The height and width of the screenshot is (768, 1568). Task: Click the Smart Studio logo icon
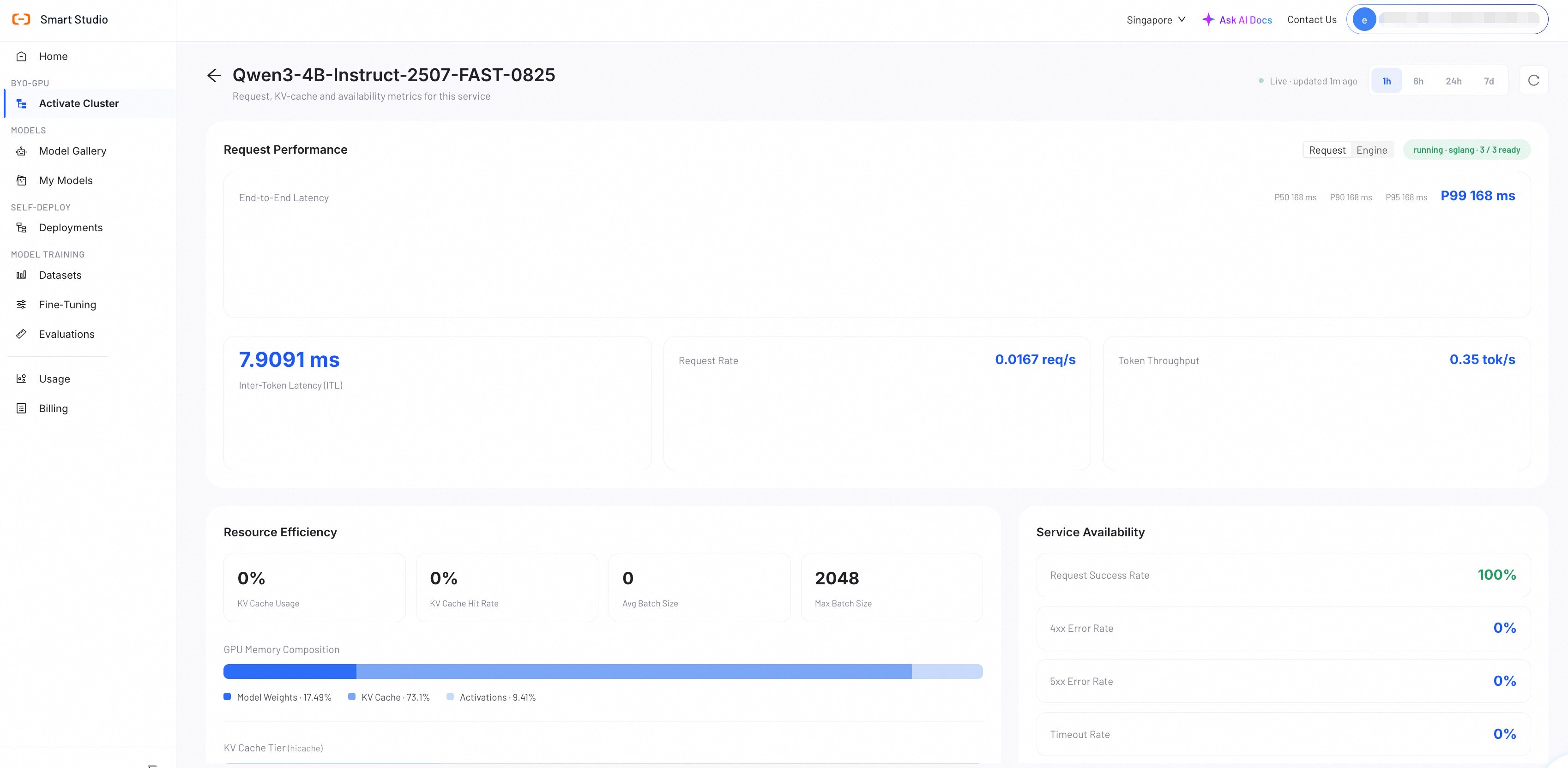(21, 19)
